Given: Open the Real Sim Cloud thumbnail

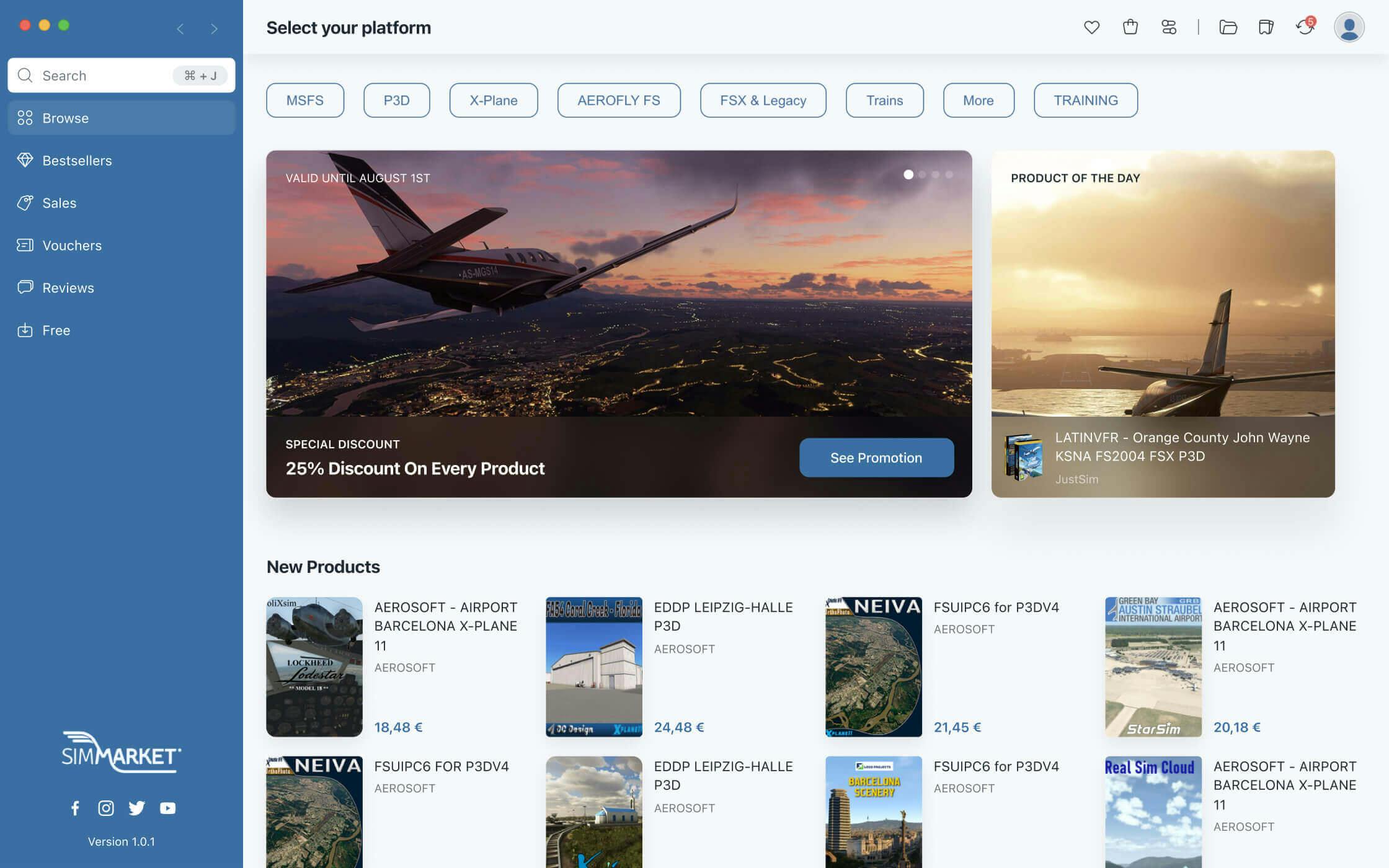Looking at the screenshot, I should (x=1153, y=812).
